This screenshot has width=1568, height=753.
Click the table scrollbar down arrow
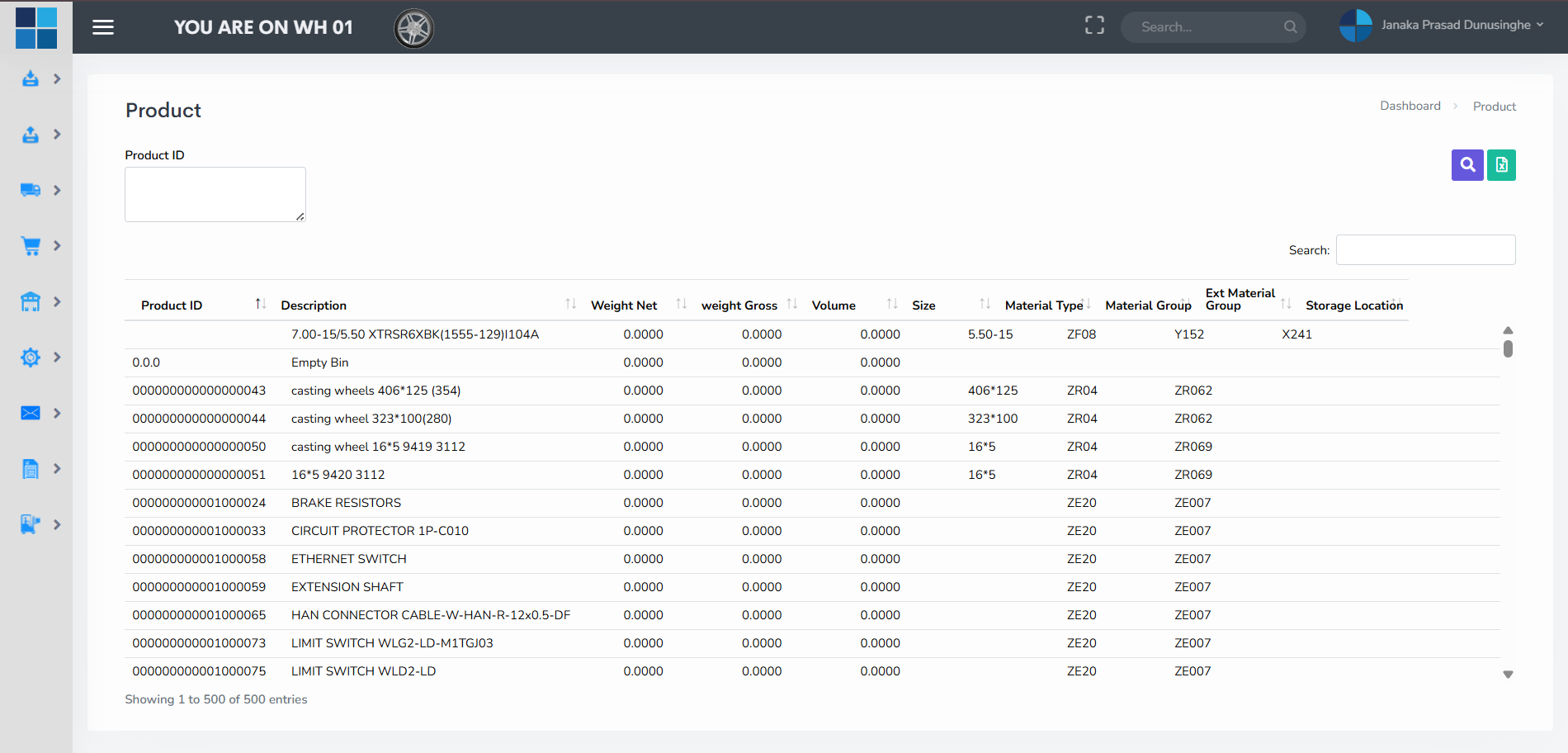click(1508, 675)
